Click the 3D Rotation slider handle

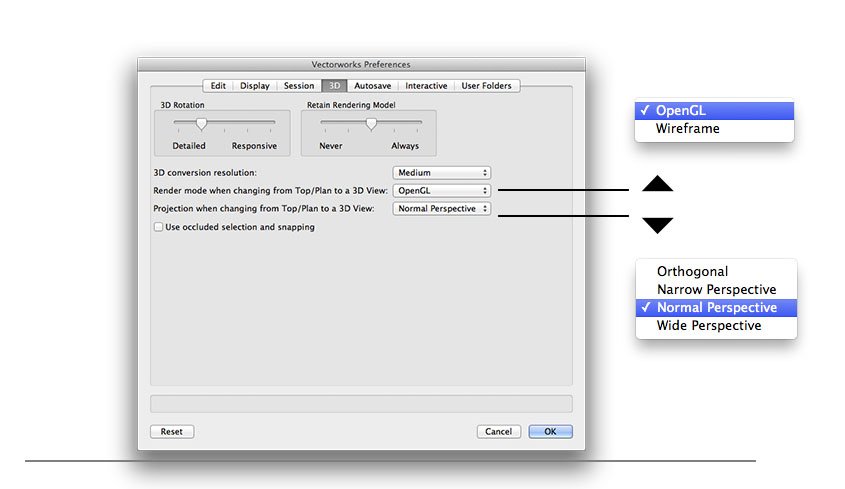[x=201, y=124]
